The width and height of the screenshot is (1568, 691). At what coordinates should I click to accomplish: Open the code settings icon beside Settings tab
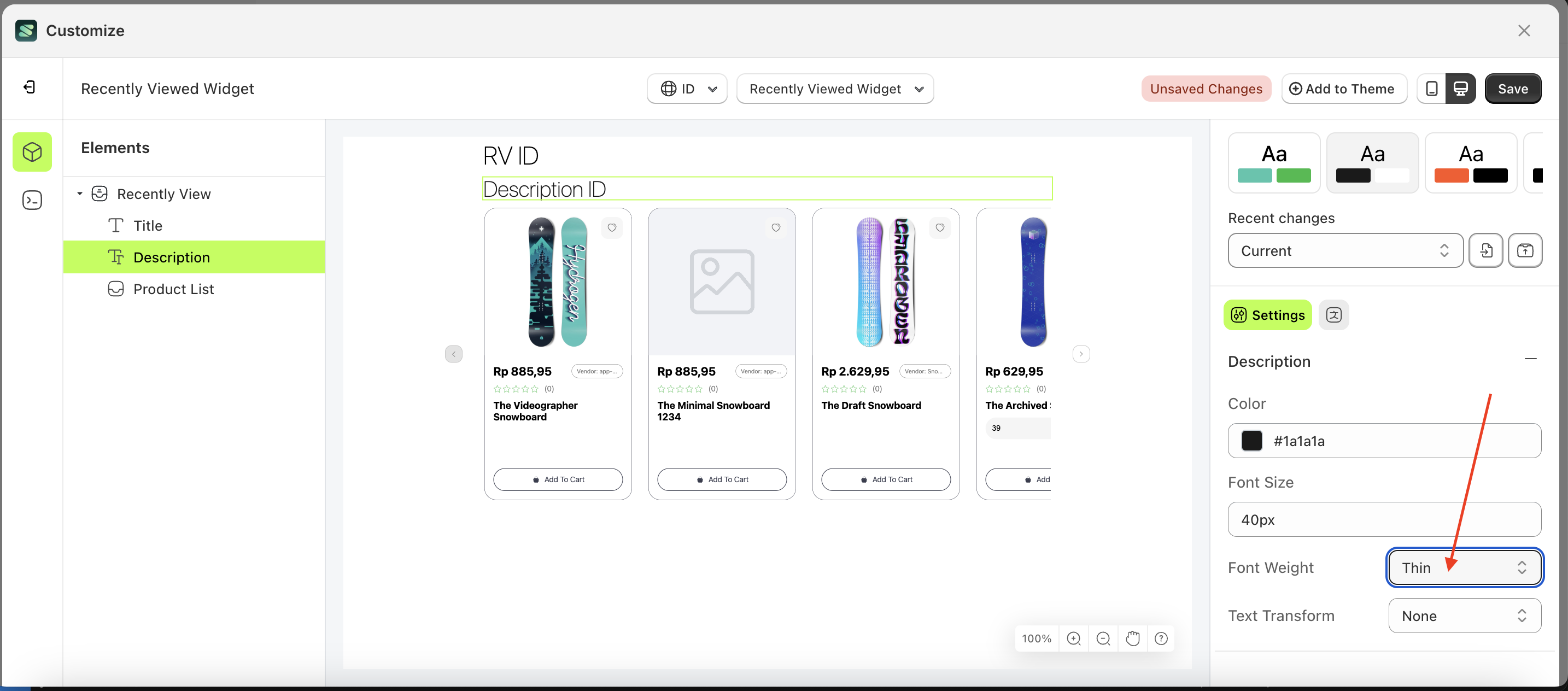click(1334, 315)
